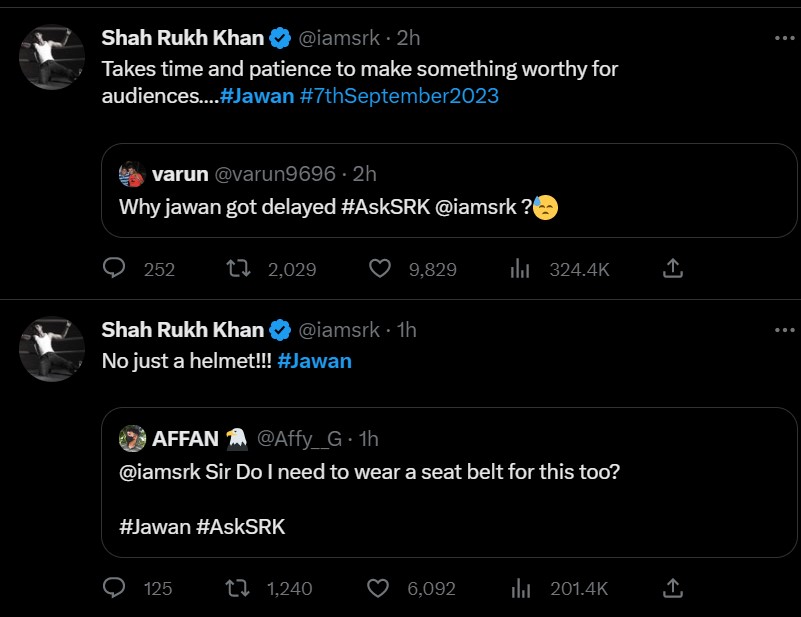Click the @iamsrk handle on helmet tweet
801x617 pixels.
point(340,330)
